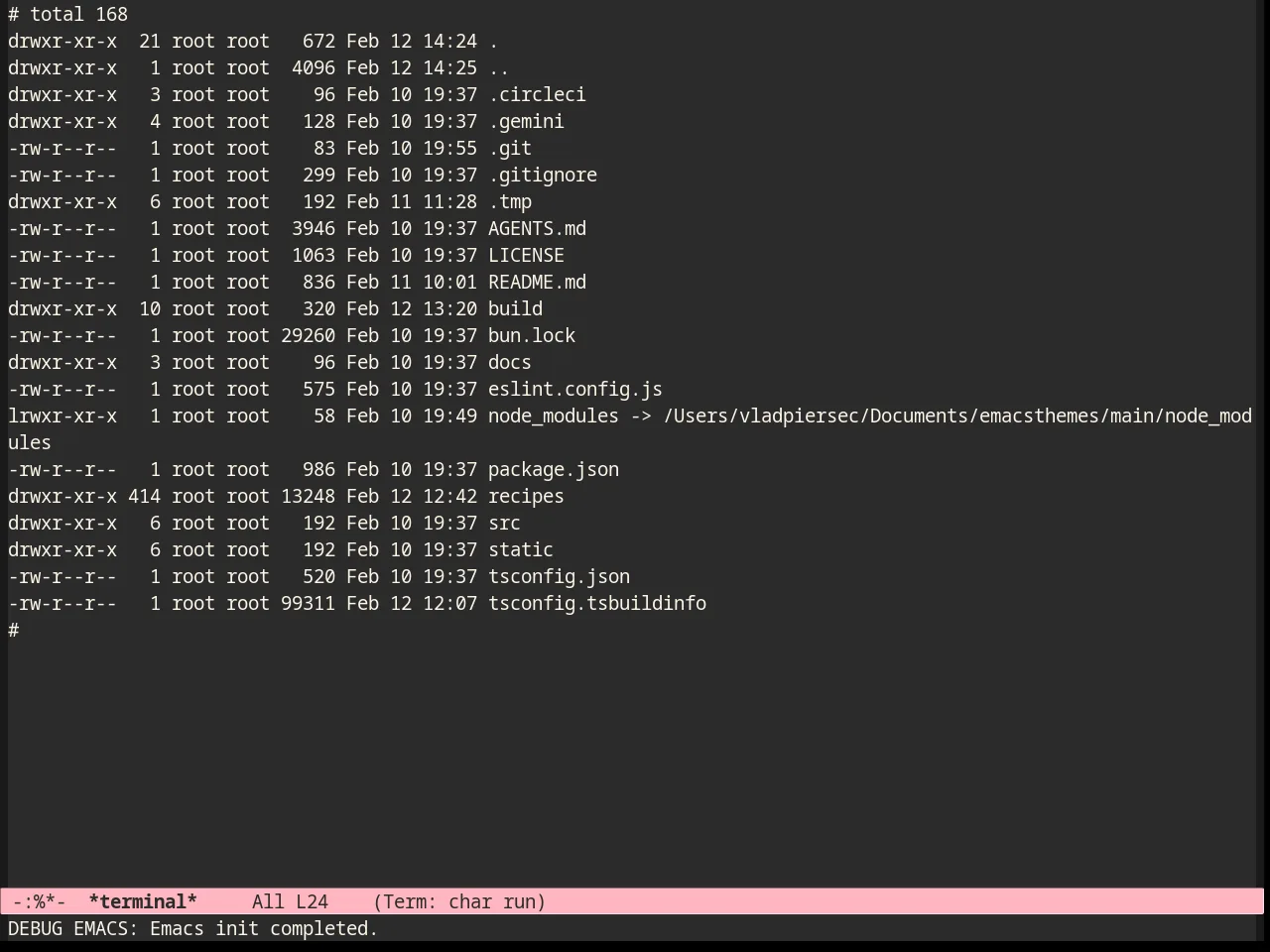Select the LICENSE file entry
Image resolution: width=1270 pixels, height=952 pixels.
coord(526,255)
